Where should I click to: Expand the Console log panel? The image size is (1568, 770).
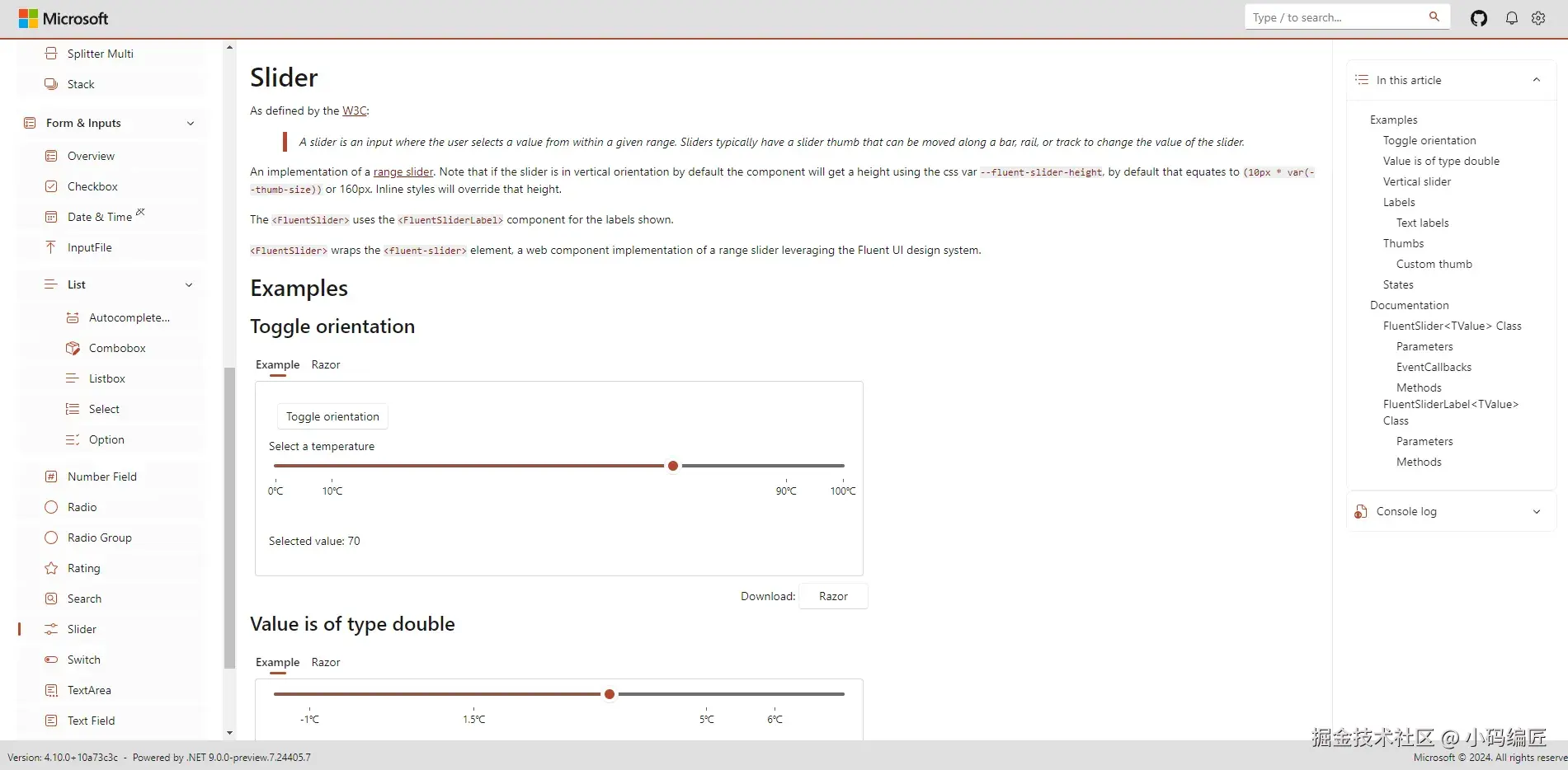point(1537,512)
